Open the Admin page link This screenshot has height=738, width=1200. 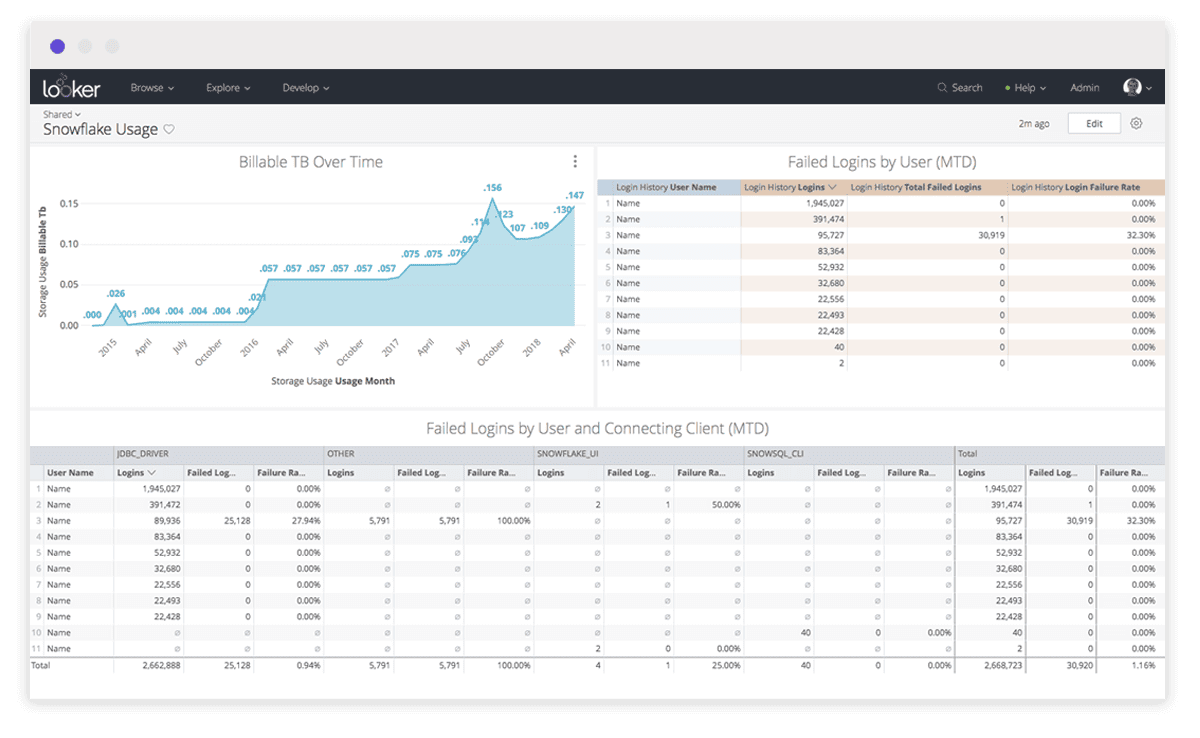[x=1084, y=87]
